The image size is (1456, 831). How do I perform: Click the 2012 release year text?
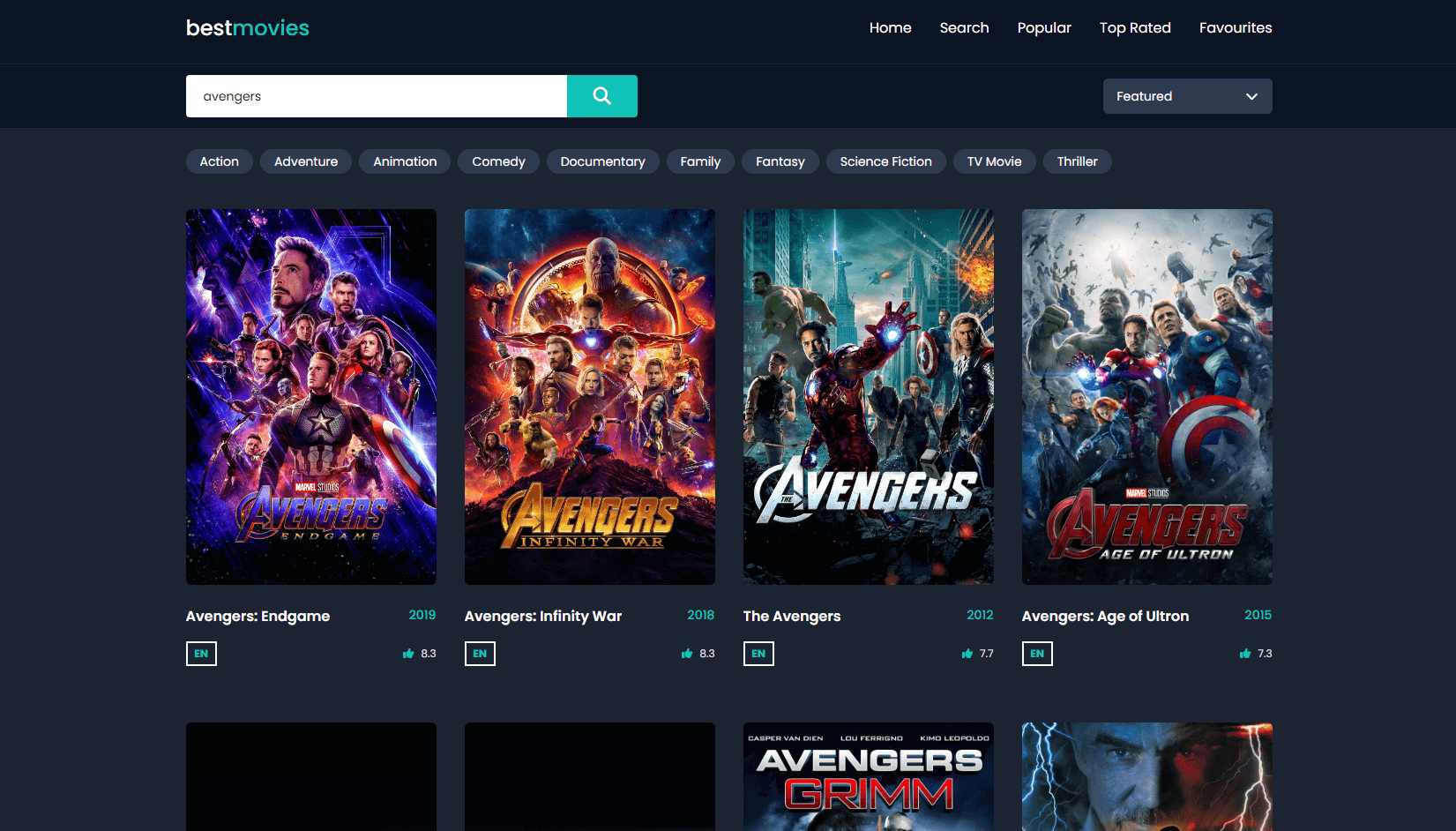(x=980, y=615)
